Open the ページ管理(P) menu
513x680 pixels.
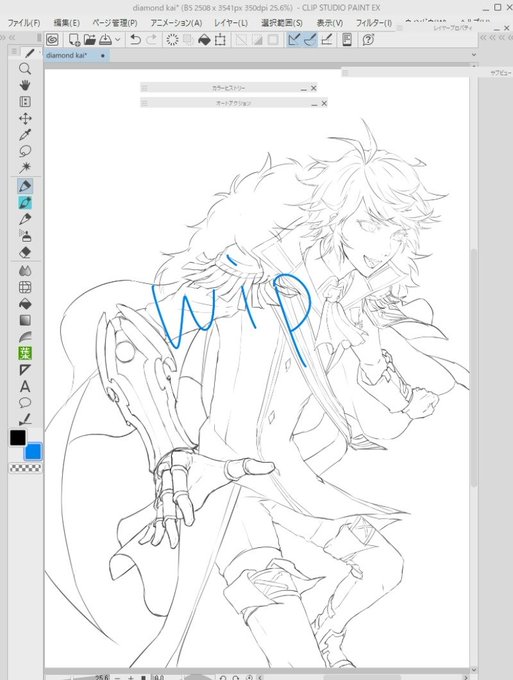pos(115,23)
